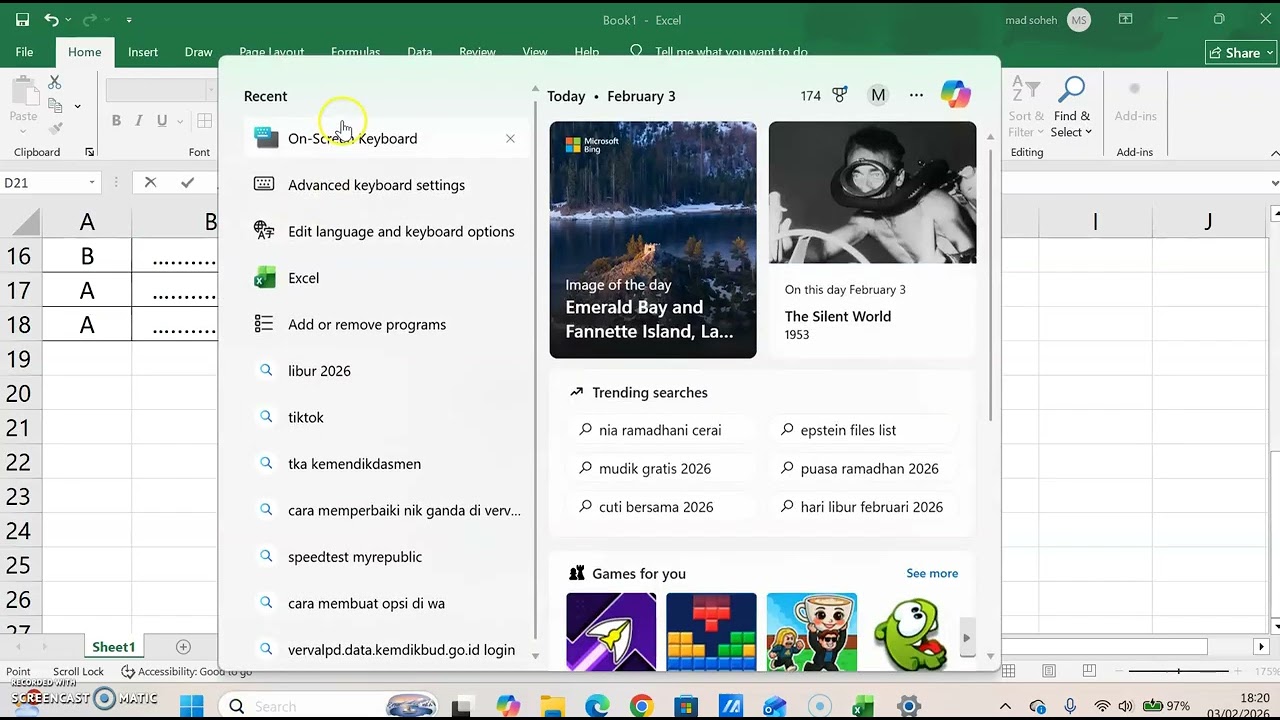Open the Name Box dropdown for D21
The height and width of the screenshot is (720, 1280).
point(92,182)
